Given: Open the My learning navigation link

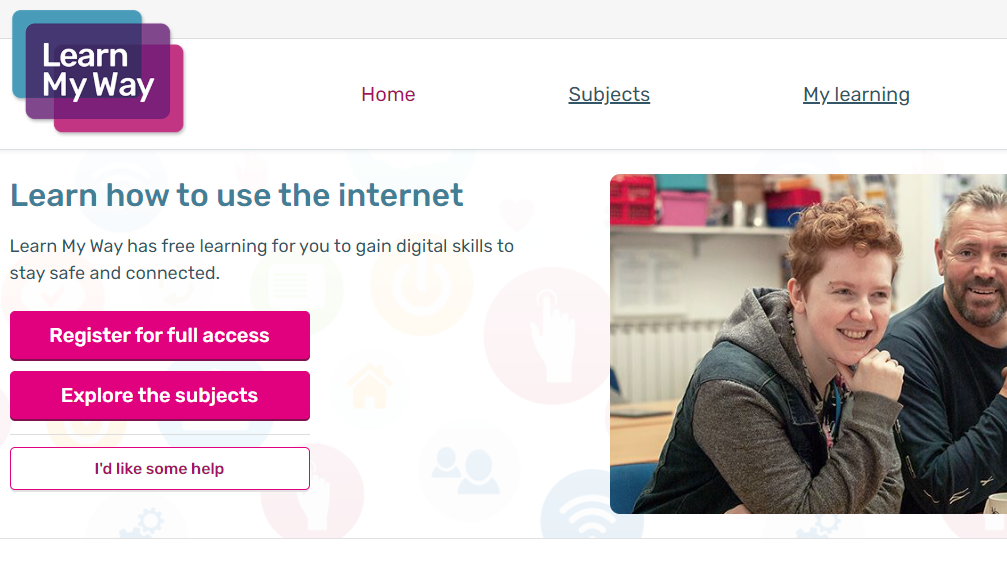Looking at the screenshot, I should tap(856, 94).
